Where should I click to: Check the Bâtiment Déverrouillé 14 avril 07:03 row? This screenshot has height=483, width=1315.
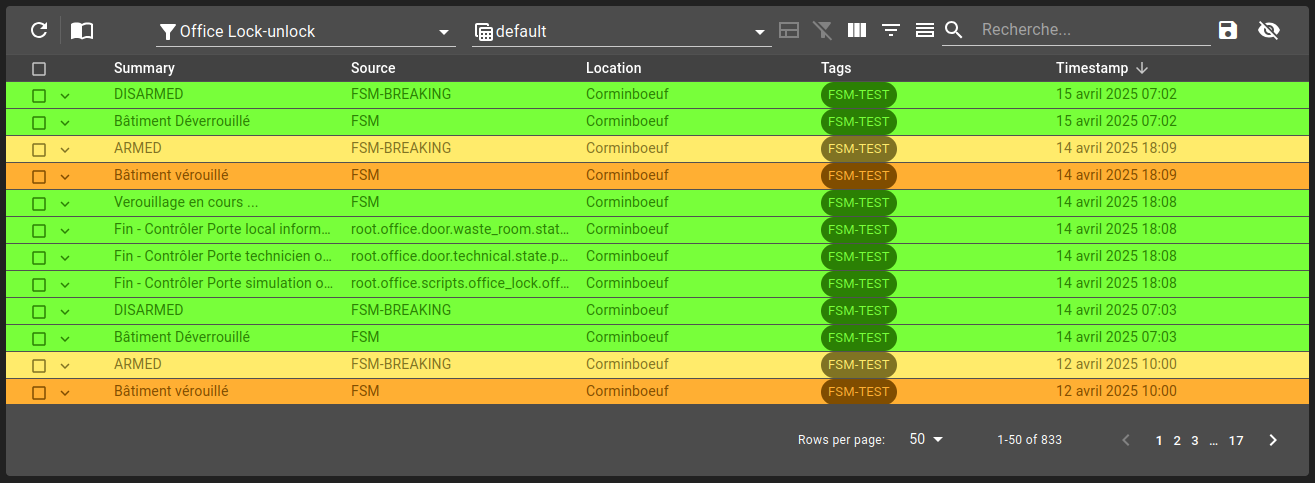click(x=39, y=338)
